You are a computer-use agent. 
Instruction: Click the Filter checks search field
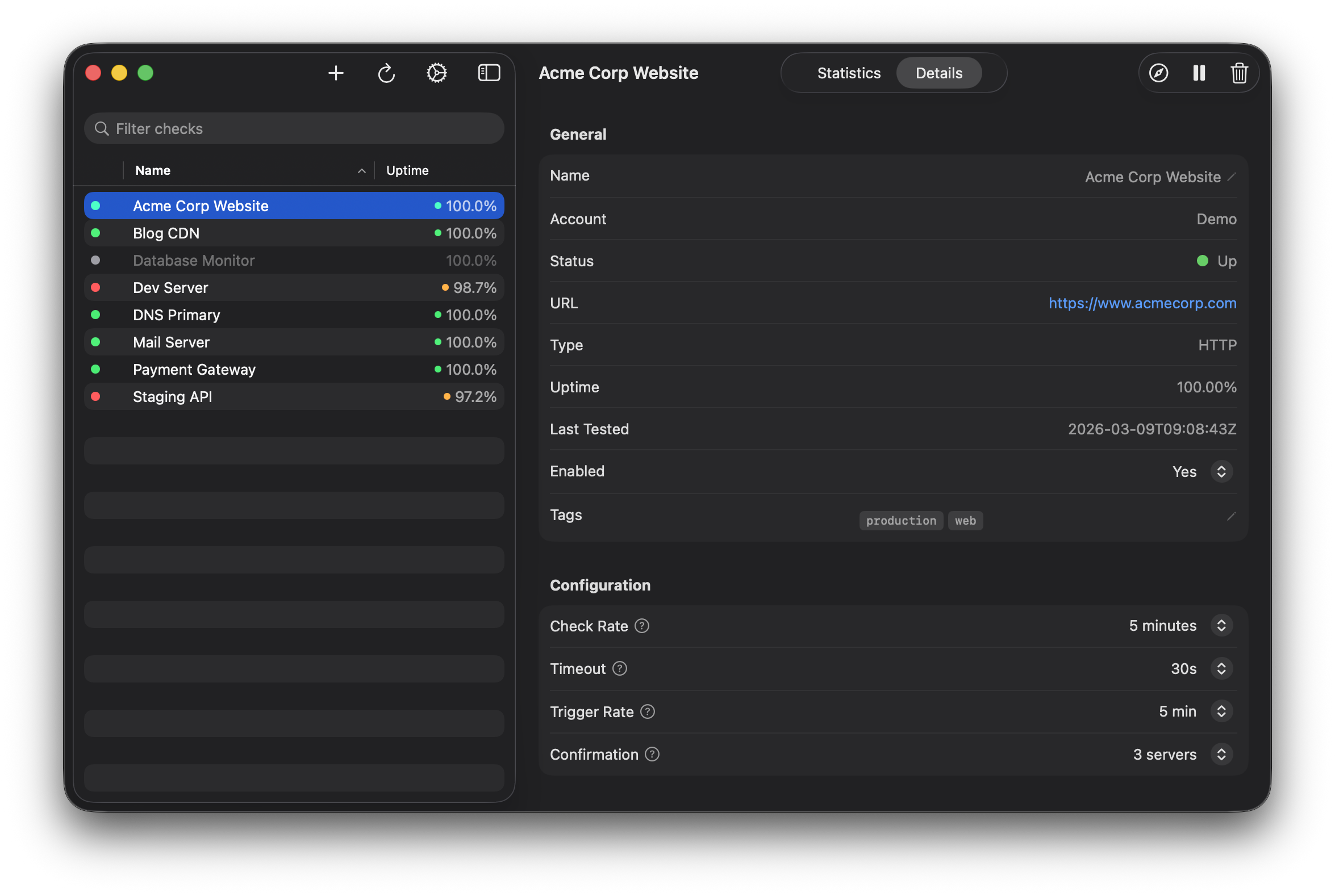(x=294, y=128)
